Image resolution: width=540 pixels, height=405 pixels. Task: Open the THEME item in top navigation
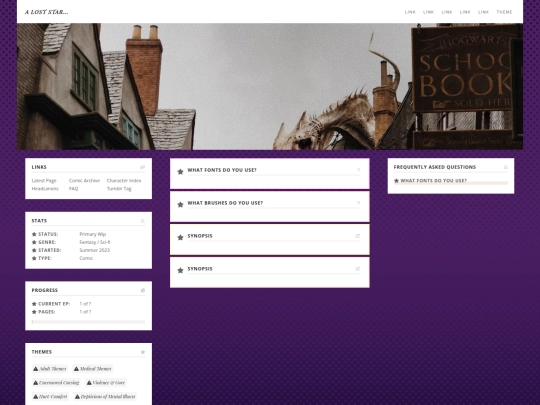[x=504, y=12]
